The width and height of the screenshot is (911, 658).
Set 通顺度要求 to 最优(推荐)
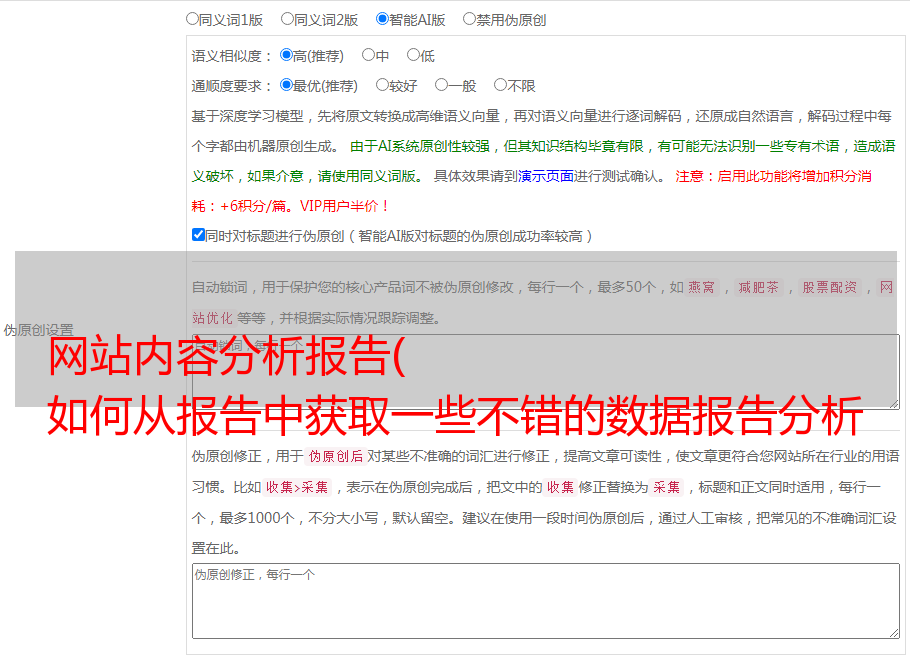coord(286,85)
